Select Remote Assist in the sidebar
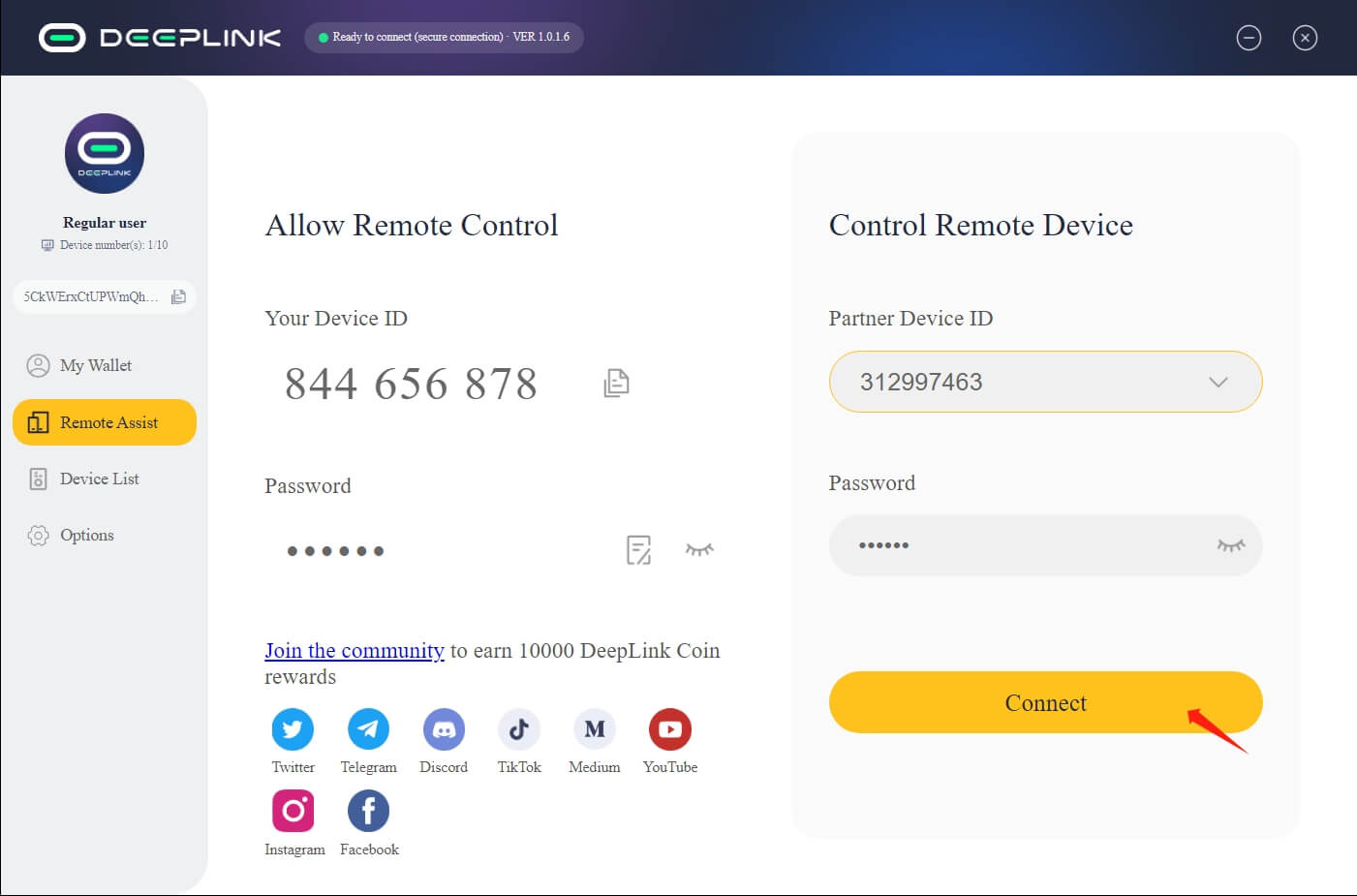Image resolution: width=1357 pixels, height=896 pixels. coord(105,422)
